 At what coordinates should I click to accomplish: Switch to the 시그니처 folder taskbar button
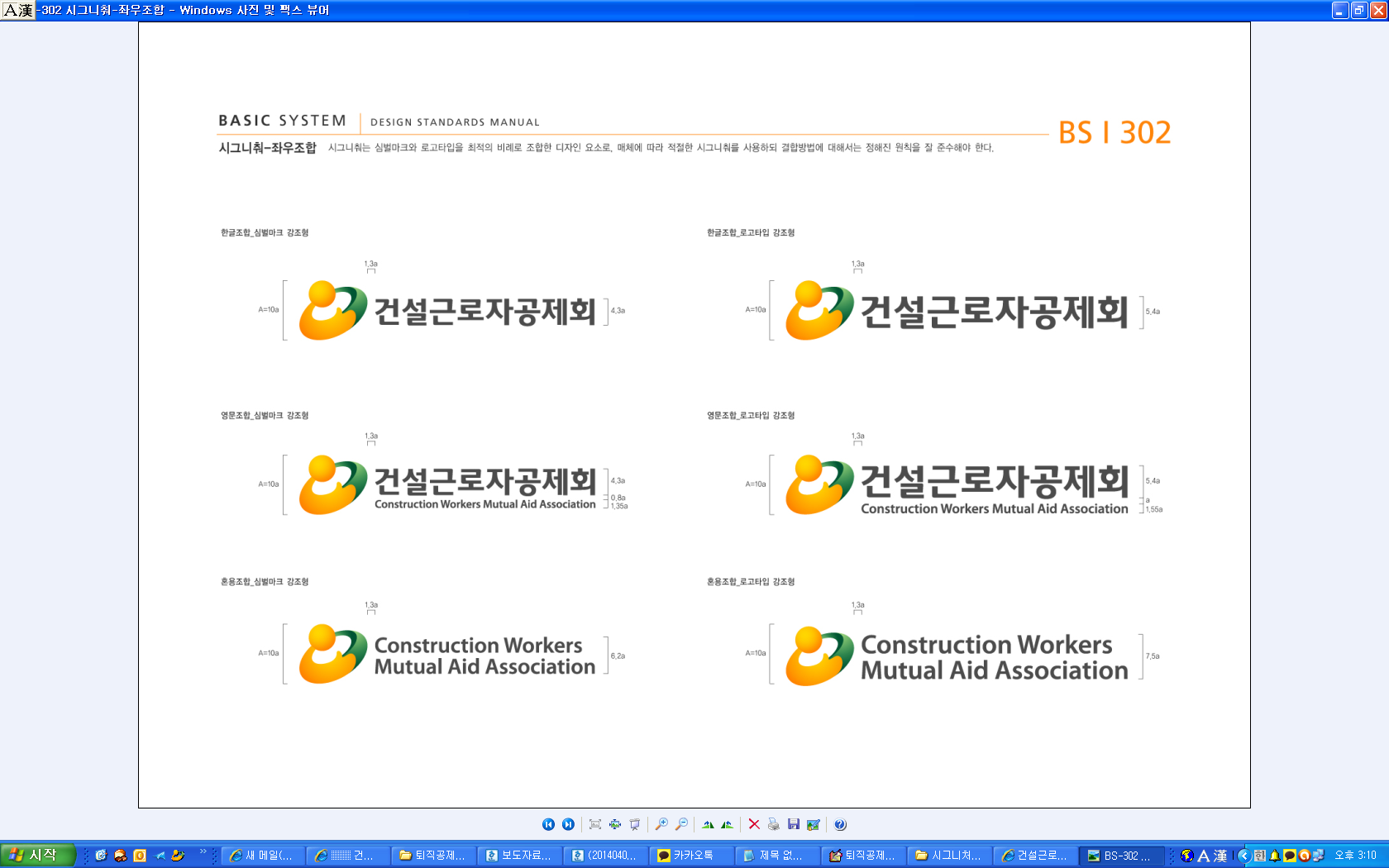[x=949, y=856]
